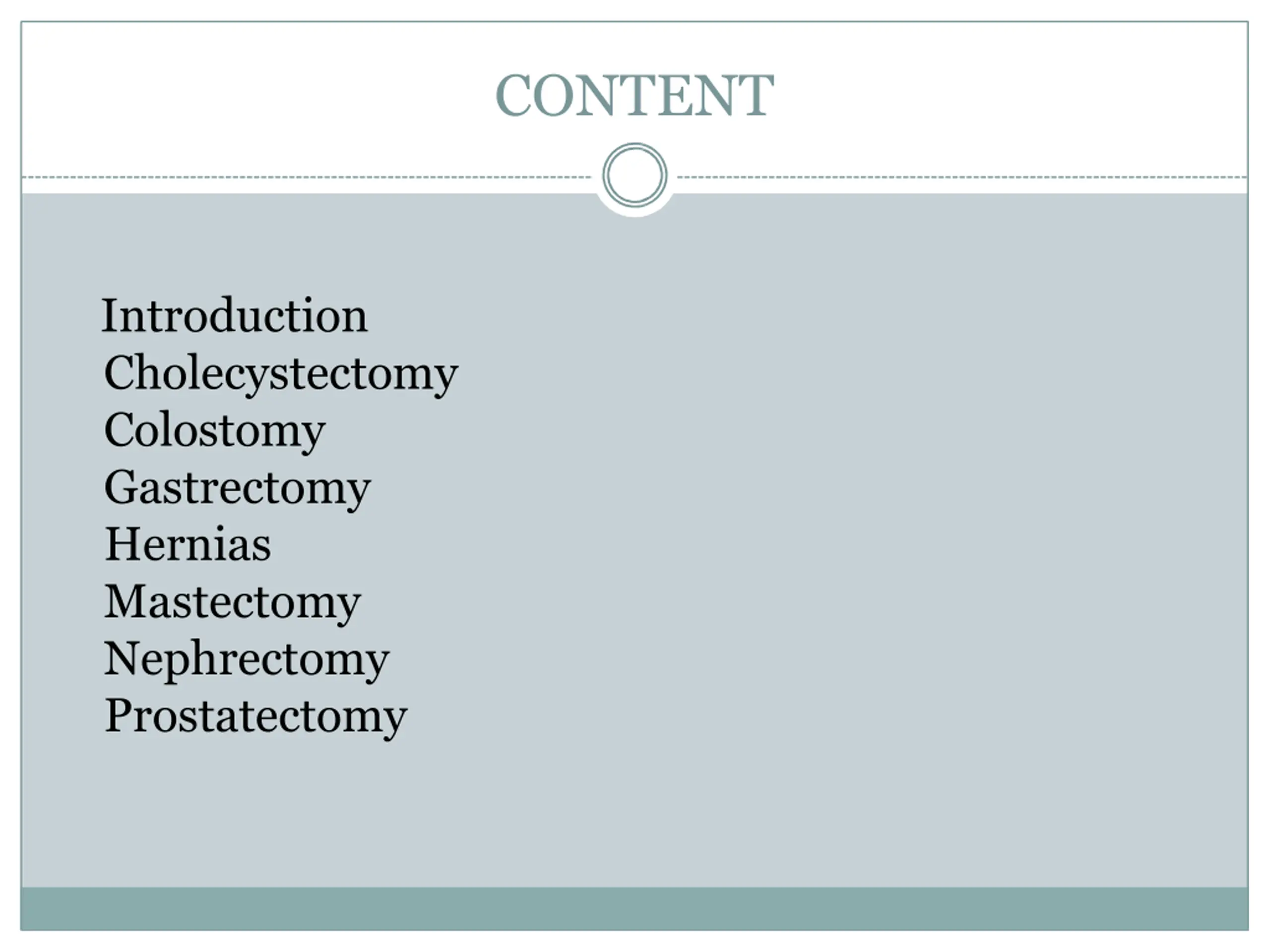Click the CONTENT slide title
The image size is (1270, 952).
tap(635, 95)
